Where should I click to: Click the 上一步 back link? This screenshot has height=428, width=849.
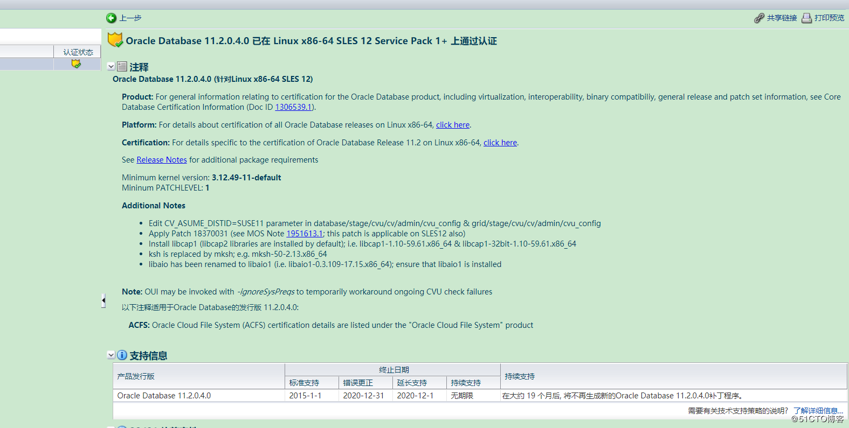(130, 18)
